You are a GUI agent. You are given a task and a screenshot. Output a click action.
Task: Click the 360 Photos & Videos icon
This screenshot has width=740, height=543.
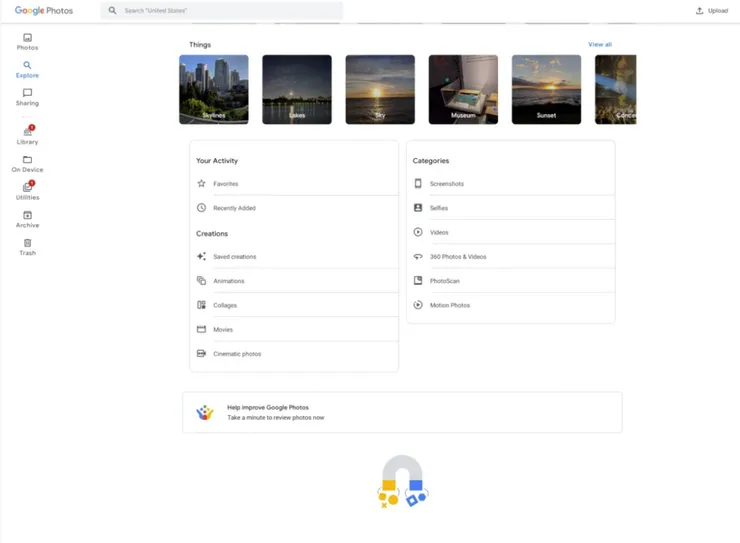[x=418, y=256]
